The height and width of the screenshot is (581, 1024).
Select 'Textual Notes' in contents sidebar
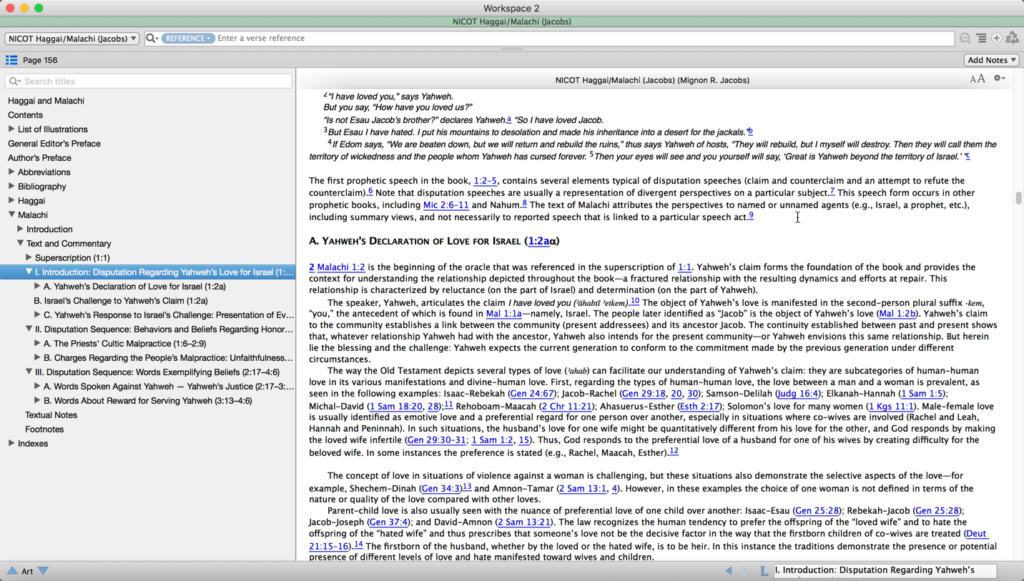pyautogui.click(x=51, y=414)
